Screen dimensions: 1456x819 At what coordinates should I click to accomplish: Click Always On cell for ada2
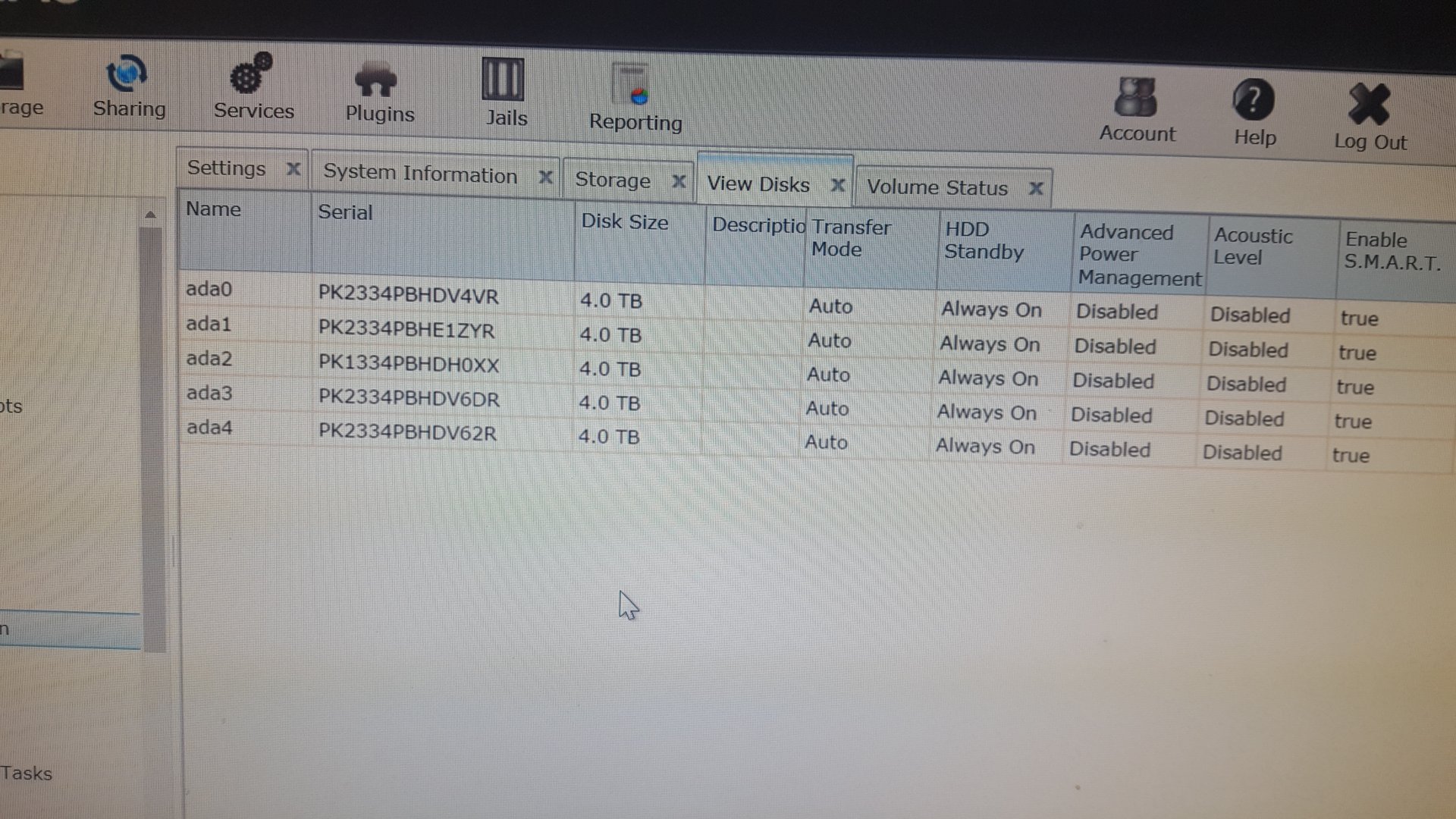(988, 378)
